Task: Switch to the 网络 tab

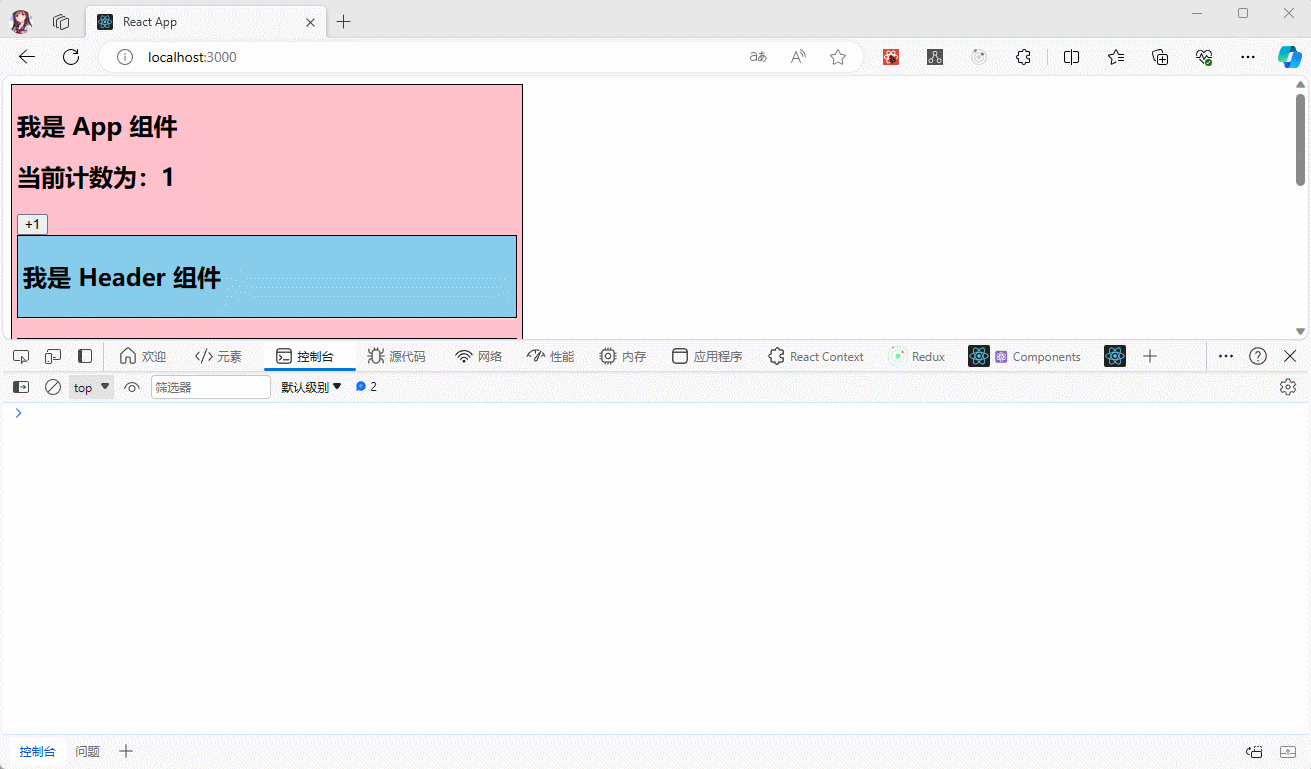Action: (479, 356)
